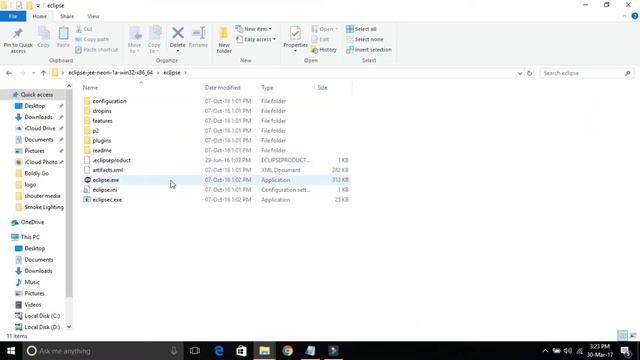
Task: Click Invert selection in ribbon
Action: [369, 49]
